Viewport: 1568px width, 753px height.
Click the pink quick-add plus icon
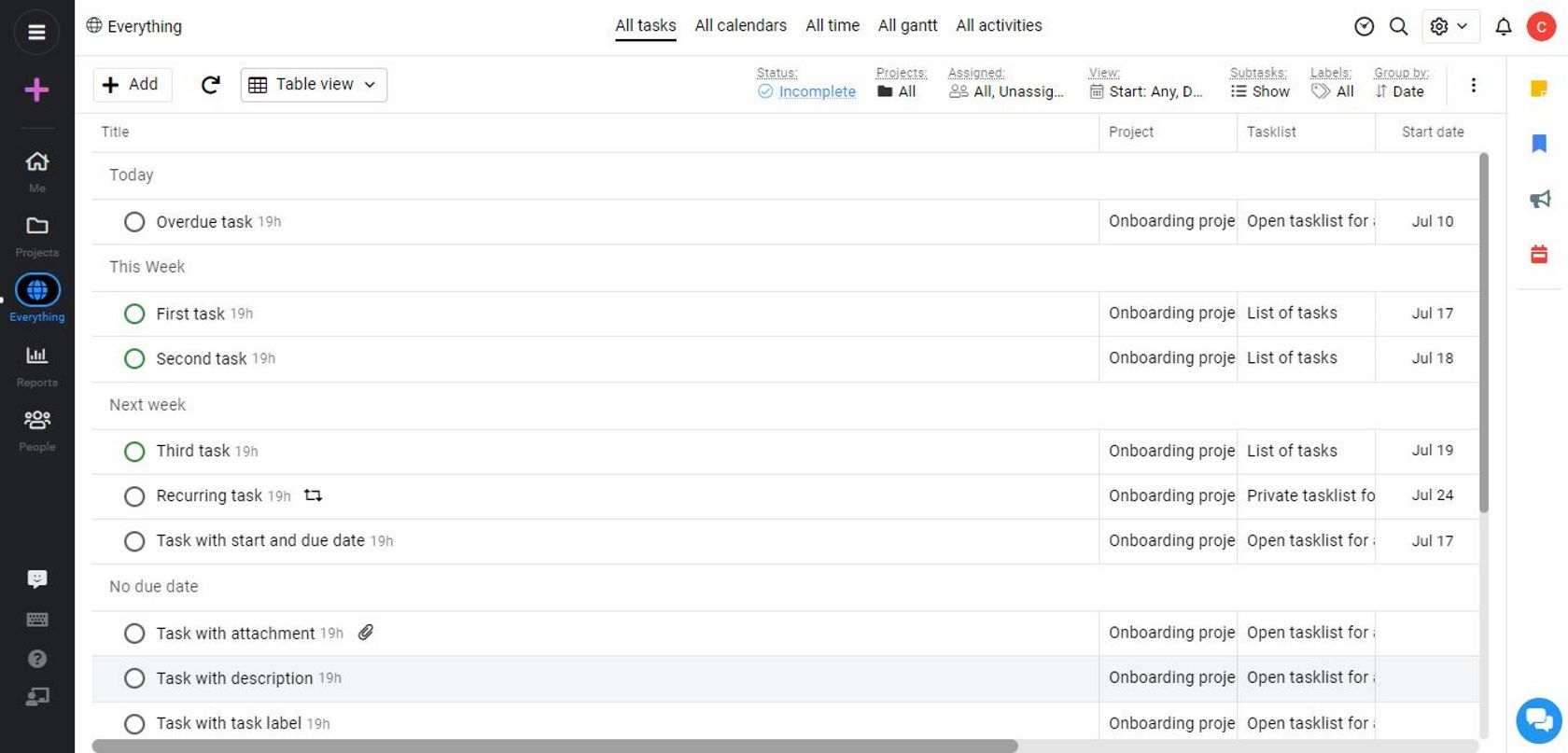(36, 90)
